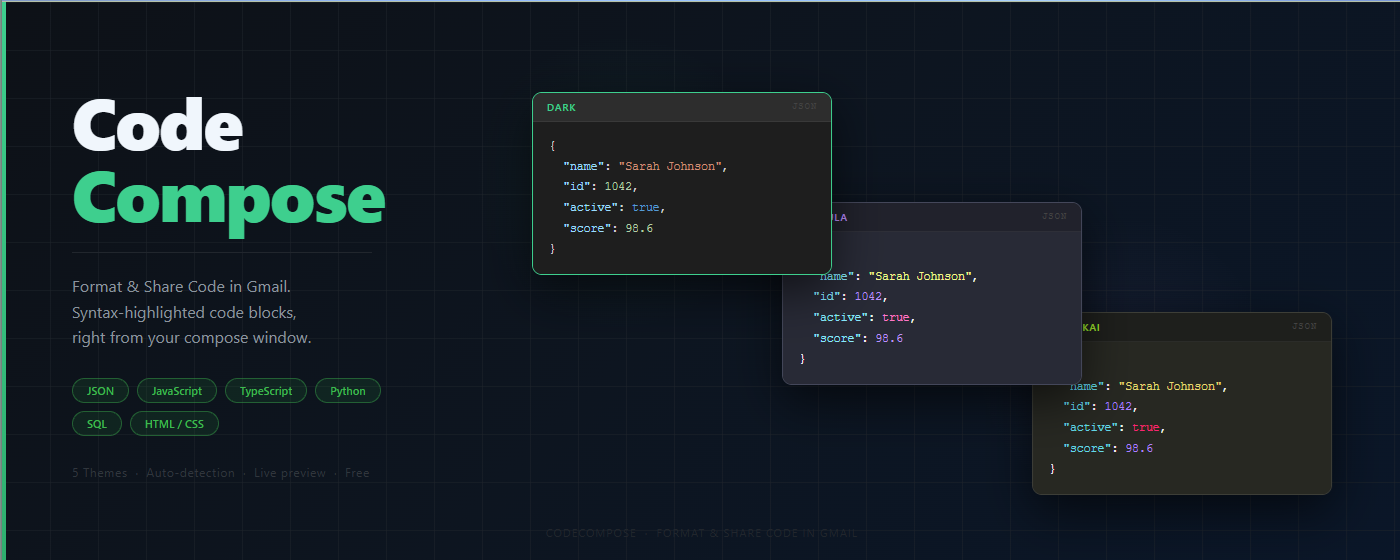Click "active": true line in Monokai card
Image resolution: width=1400 pixels, height=560 pixels.
pyautogui.click(x=1114, y=427)
